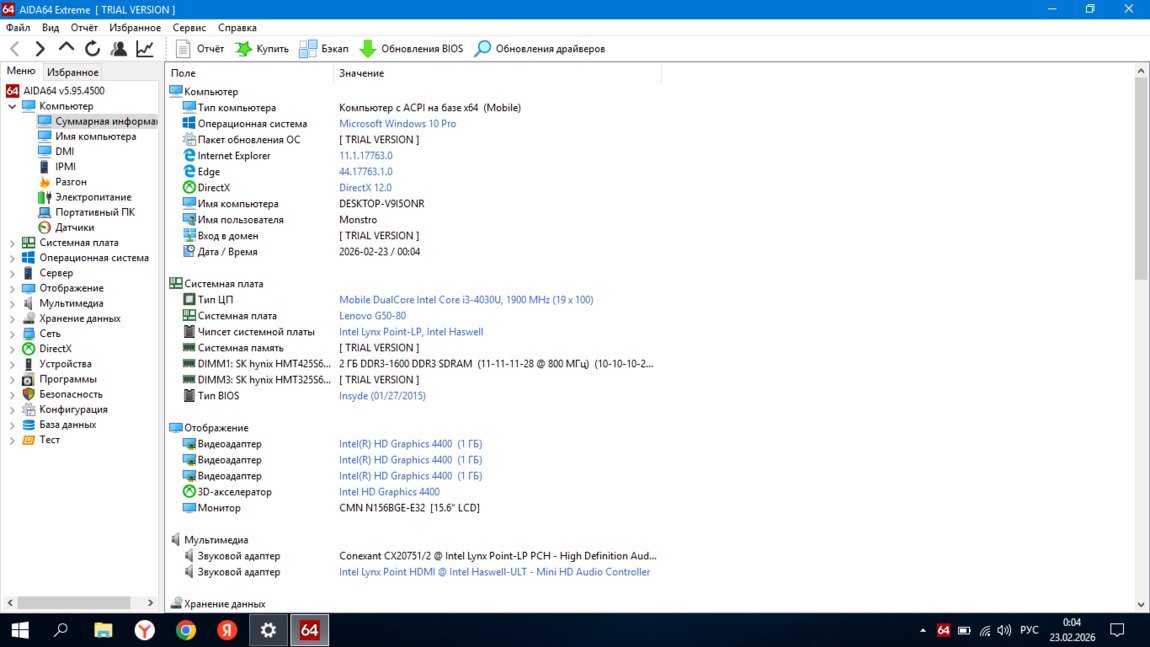The height and width of the screenshot is (647, 1150).
Task: Expand the Безопасность tree node
Action: click(x=12, y=395)
